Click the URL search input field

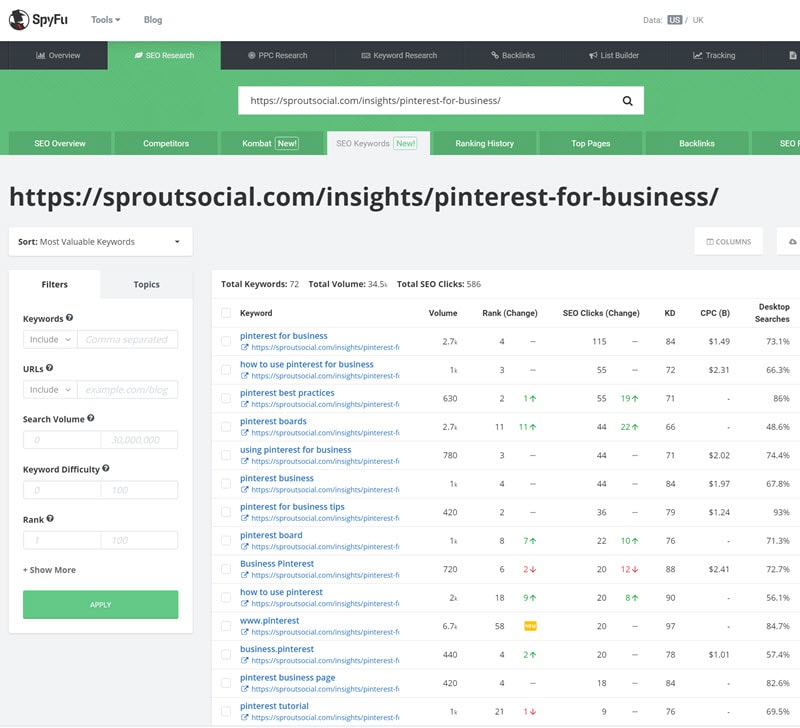(429, 101)
